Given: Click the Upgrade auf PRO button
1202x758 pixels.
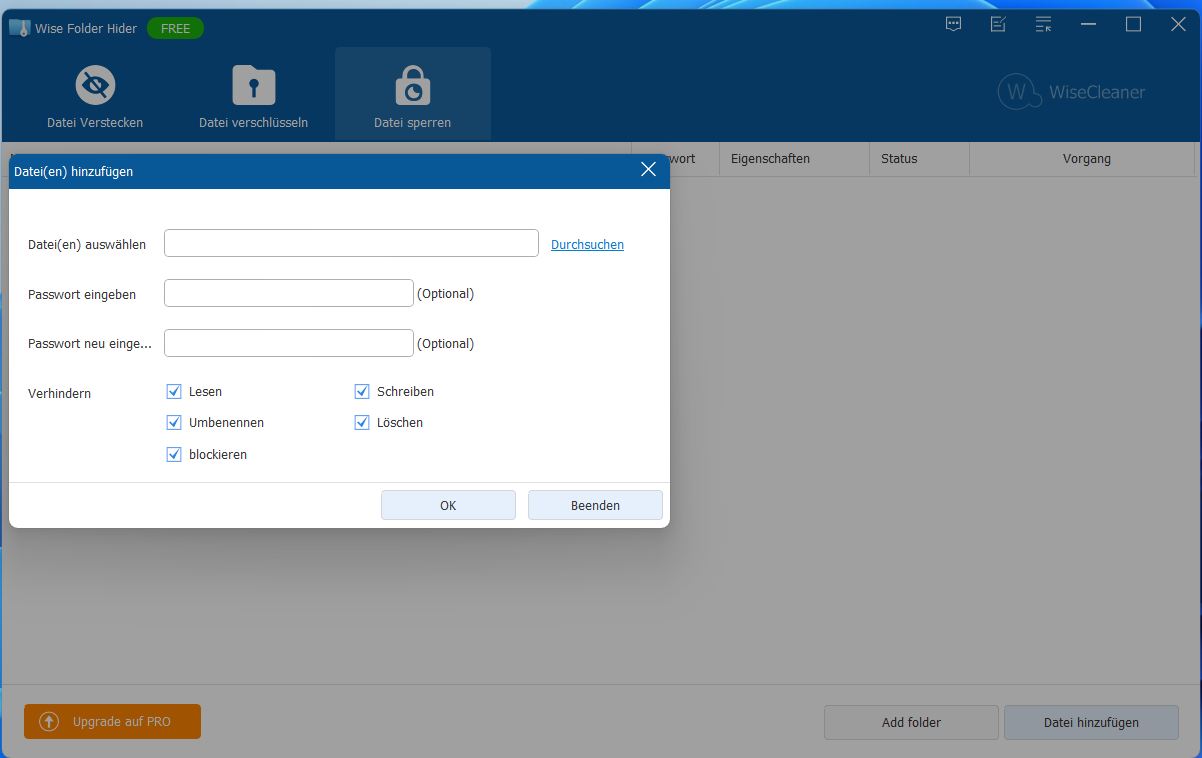Looking at the screenshot, I should pyautogui.click(x=112, y=721).
